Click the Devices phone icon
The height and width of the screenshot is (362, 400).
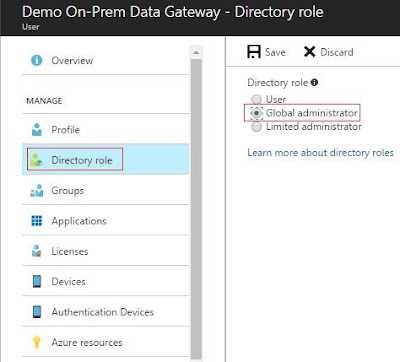coord(37,281)
